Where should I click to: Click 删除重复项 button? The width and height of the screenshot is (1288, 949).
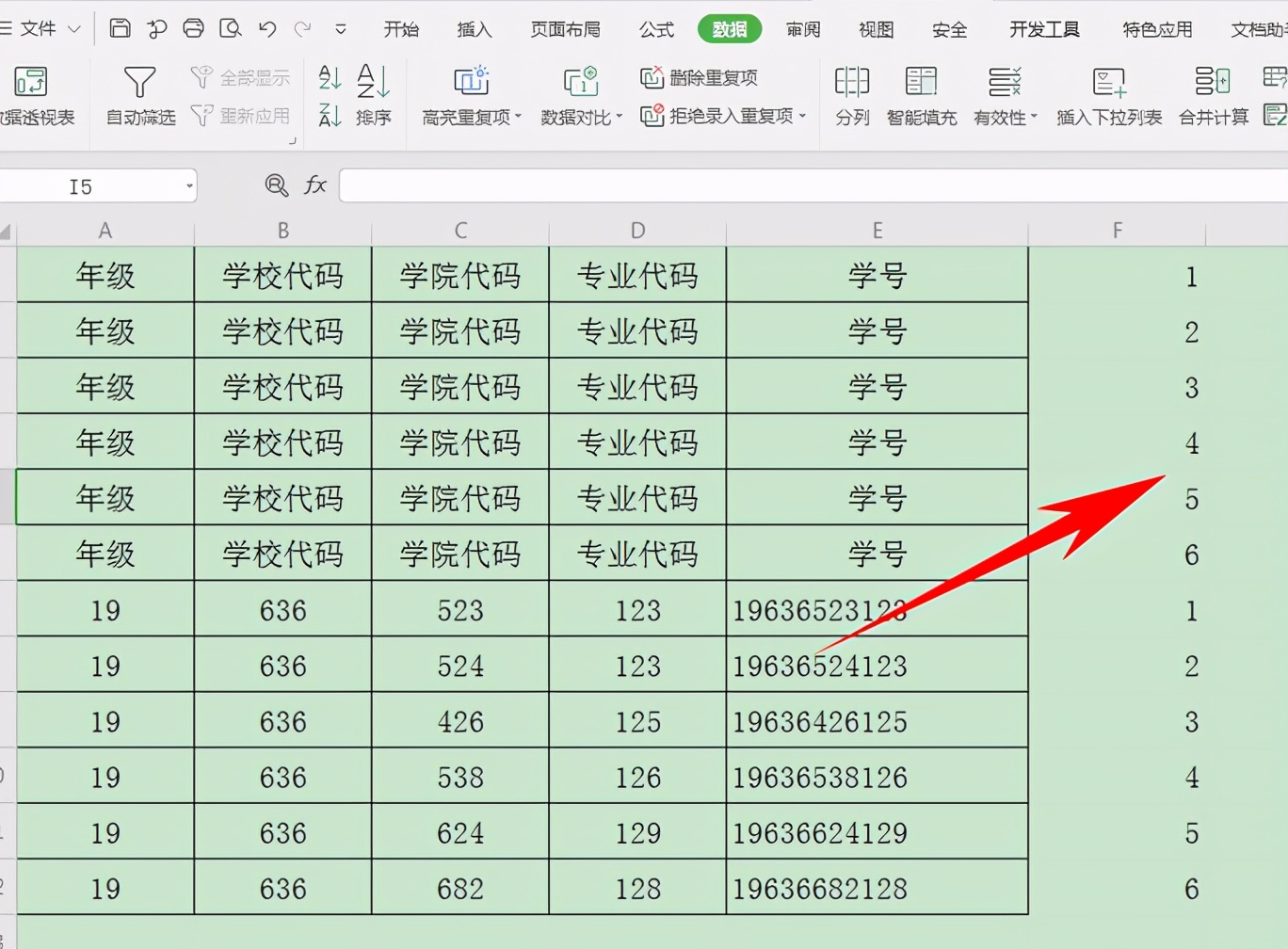pyautogui.click(x=699, y=77)
